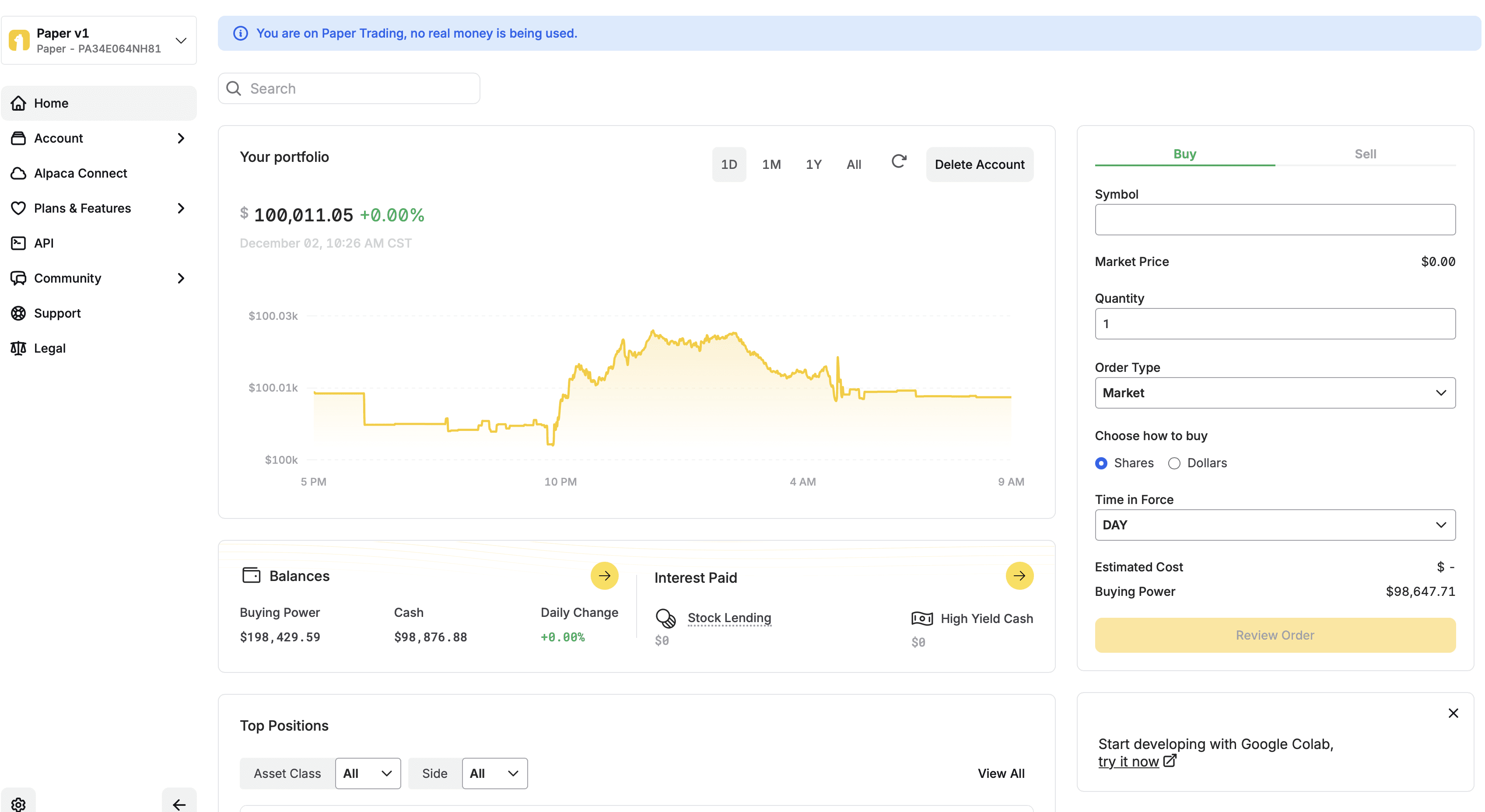Click the Support lifebuoy icon

18,313
